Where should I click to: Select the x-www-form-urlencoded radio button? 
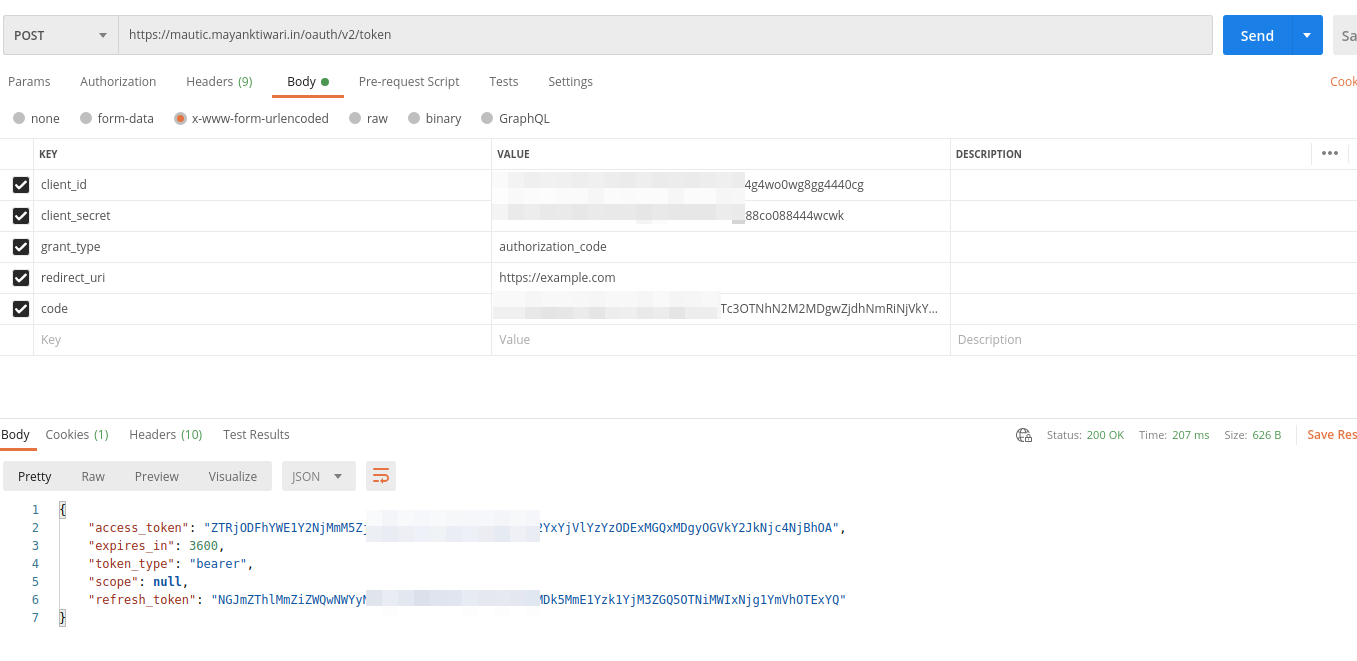point(180,118)
